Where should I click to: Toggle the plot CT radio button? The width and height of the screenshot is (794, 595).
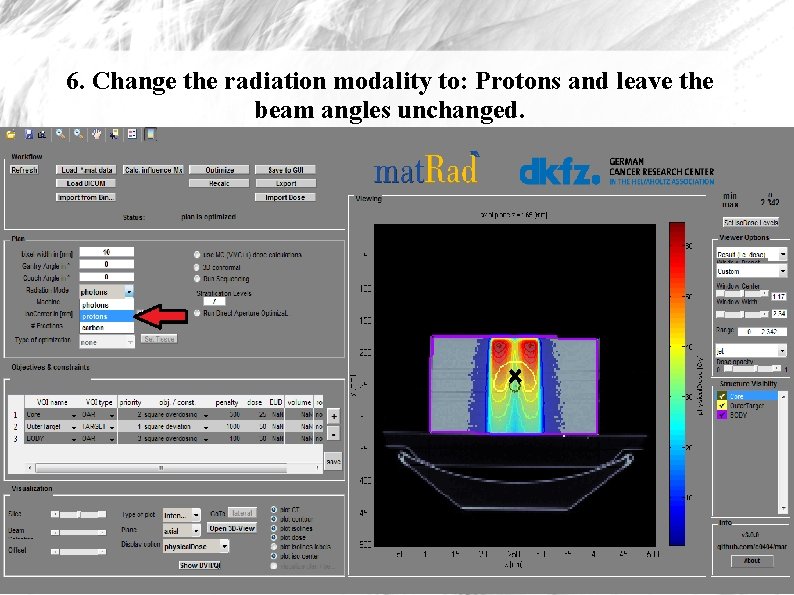pos(274,510)
